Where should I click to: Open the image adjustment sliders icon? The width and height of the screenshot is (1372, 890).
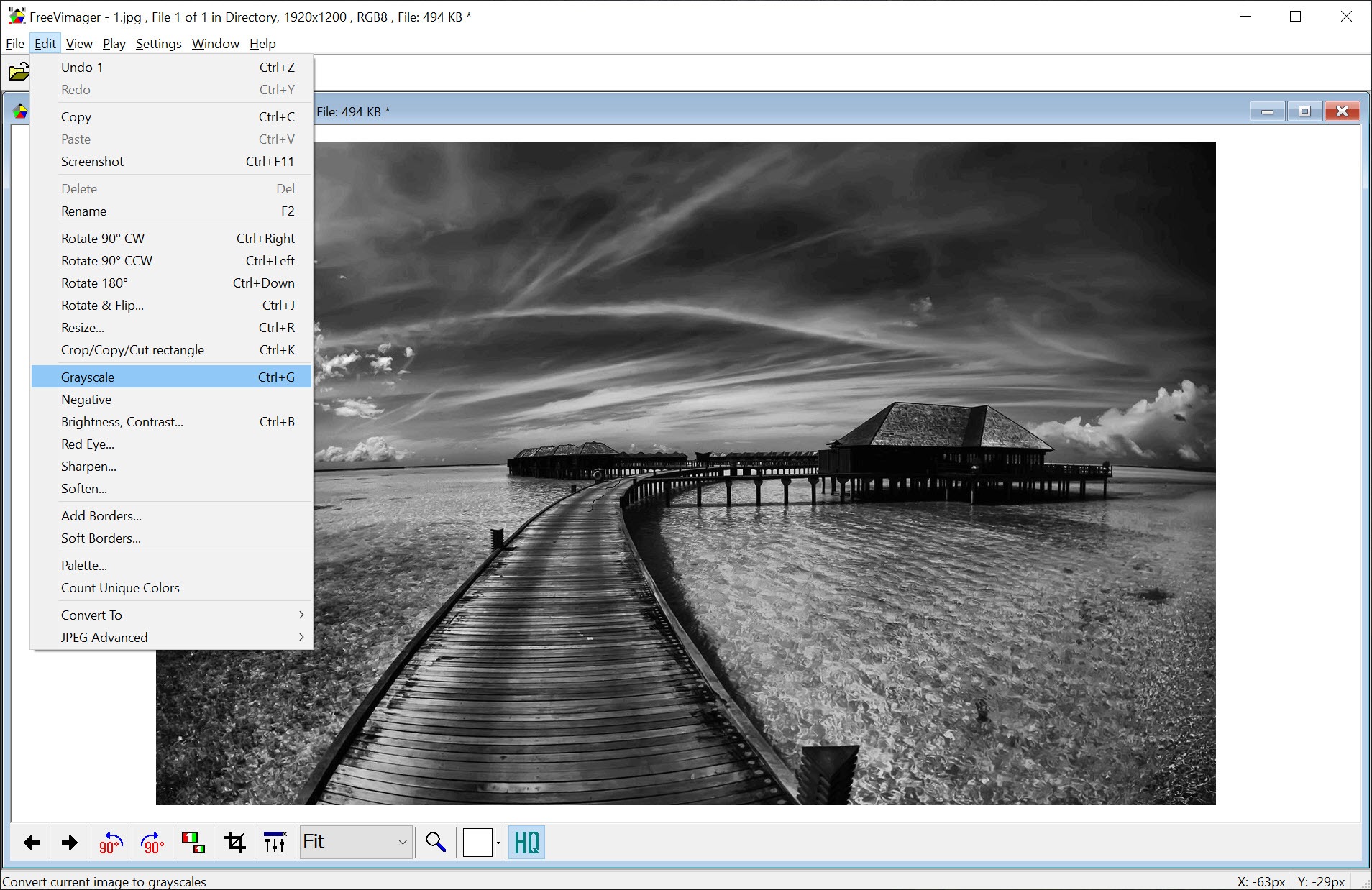(x=275, y=843)
